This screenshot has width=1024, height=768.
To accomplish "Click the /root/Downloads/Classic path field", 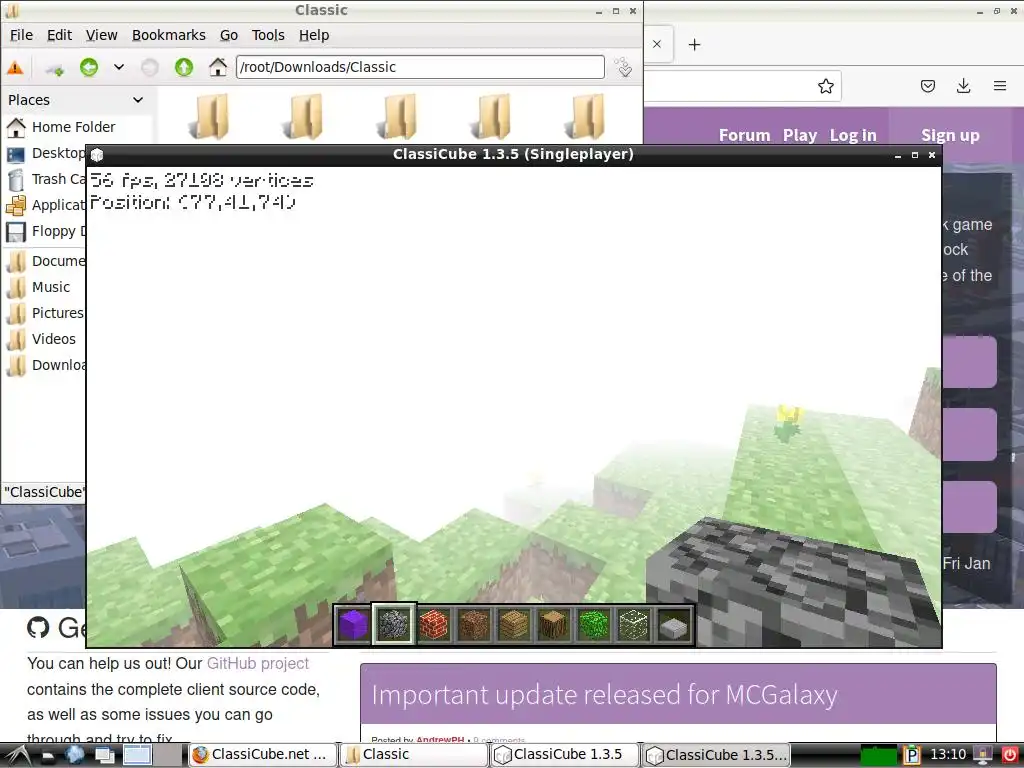I will 420,67.
